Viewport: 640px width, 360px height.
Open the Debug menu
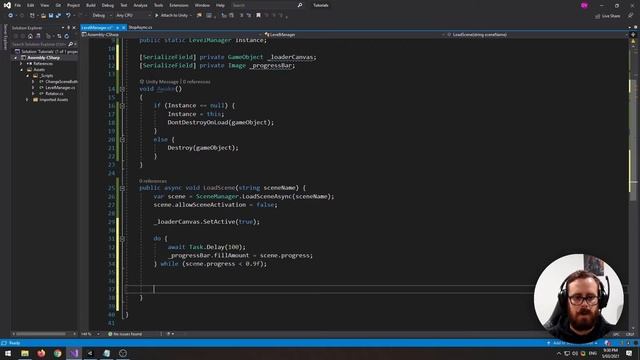click(x=108, y=5)
